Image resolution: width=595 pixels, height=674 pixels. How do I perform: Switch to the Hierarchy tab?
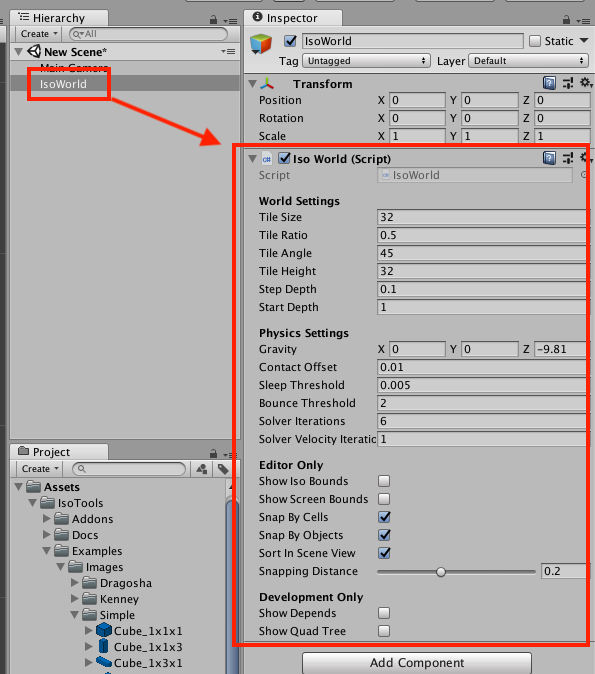pyautogui.click(x=59, y=18)
